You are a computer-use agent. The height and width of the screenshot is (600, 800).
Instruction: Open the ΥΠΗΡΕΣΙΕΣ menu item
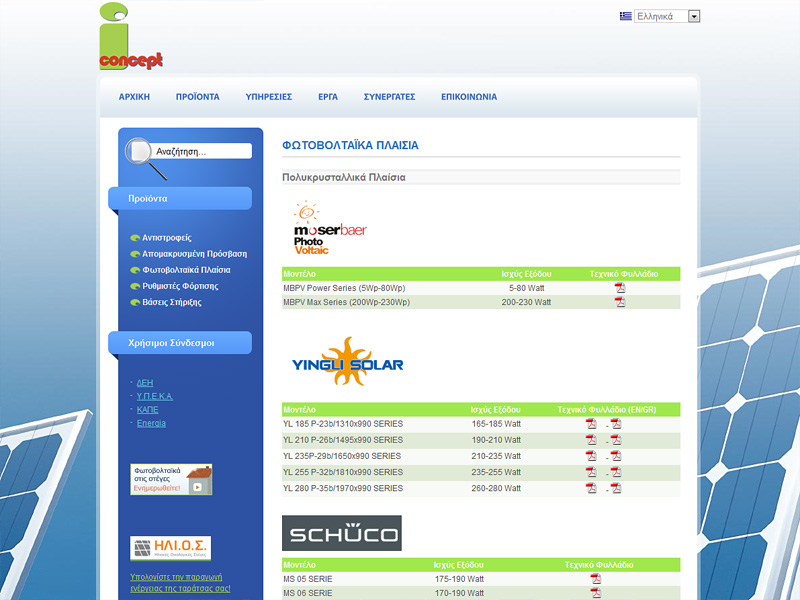[x=268, y=97]
